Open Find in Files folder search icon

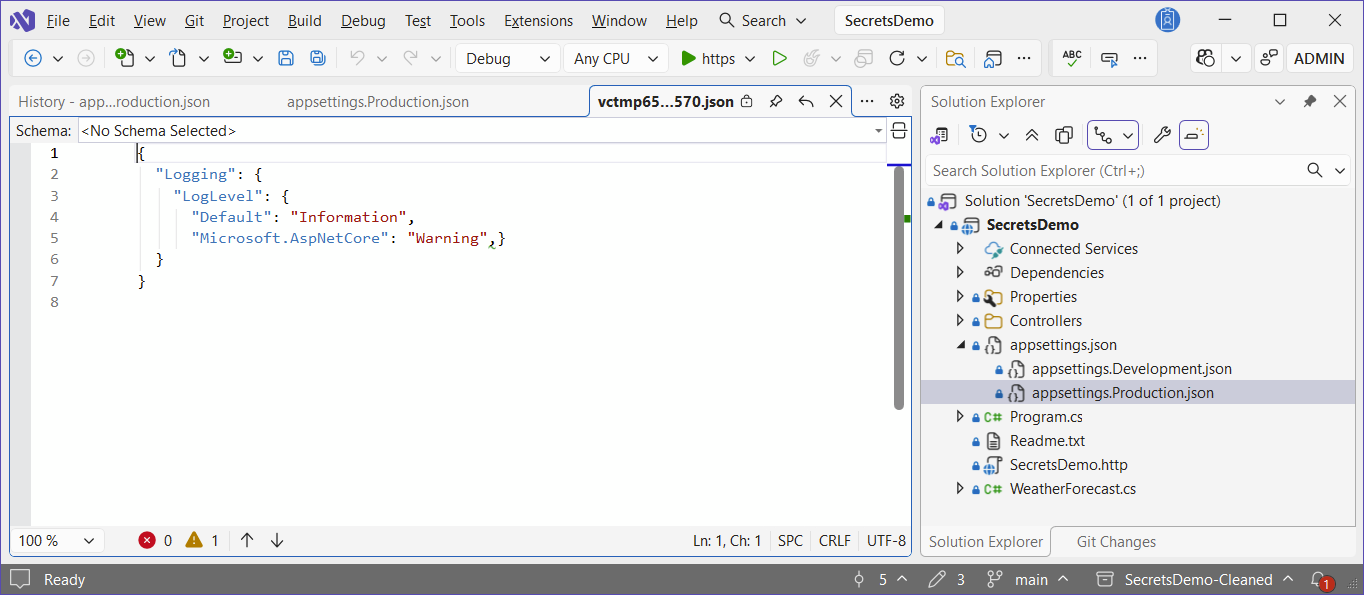click(x=955, y=59)
